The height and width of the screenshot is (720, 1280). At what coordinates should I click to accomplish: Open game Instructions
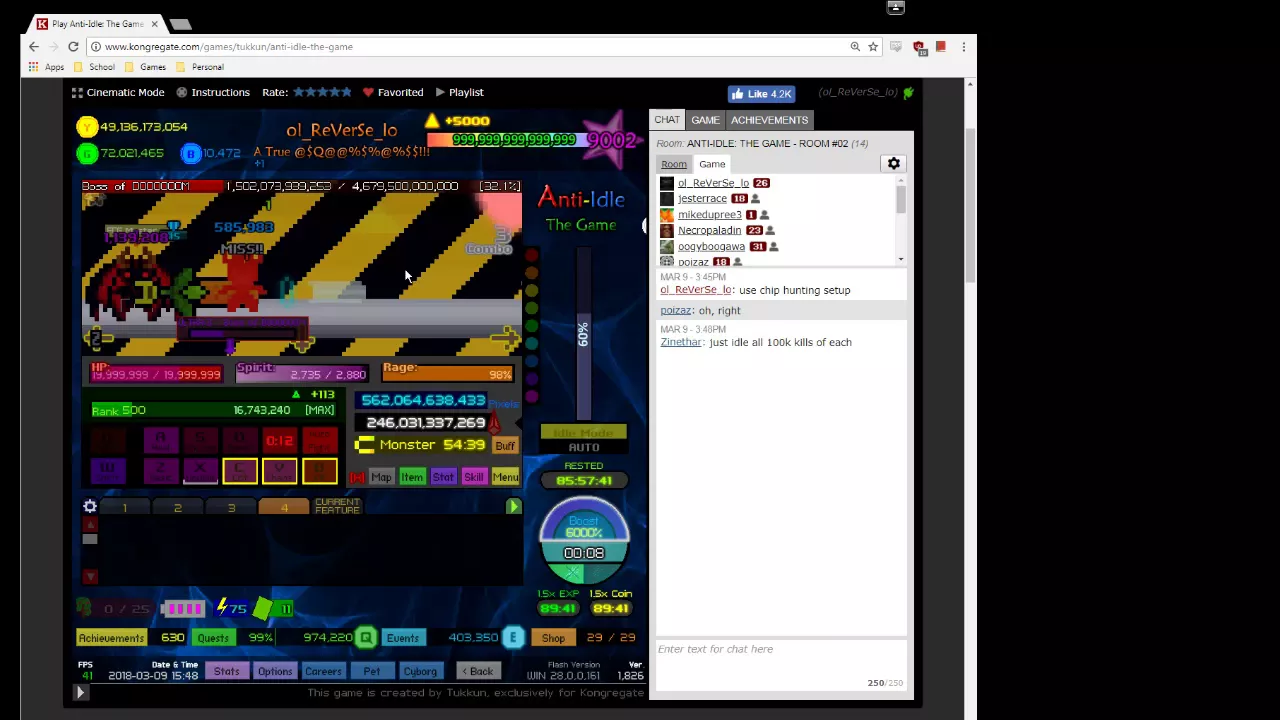(x=213, y=92)
